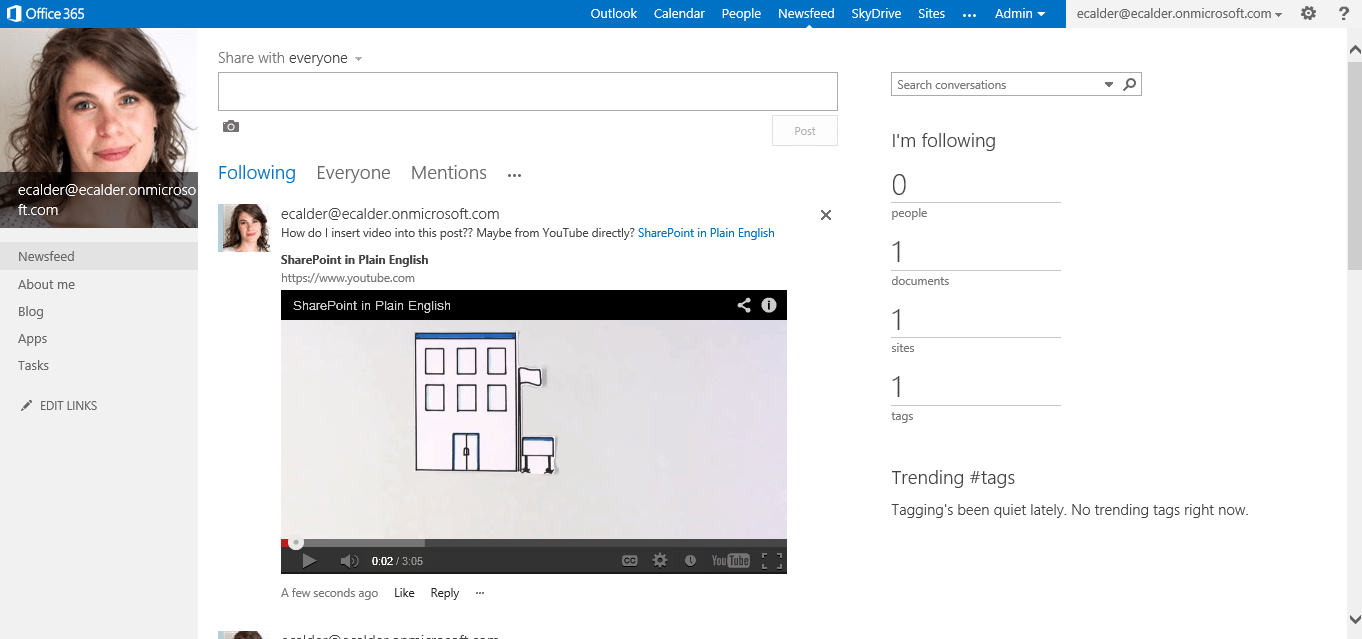Expand the search conversations scope dropdown
1362x639 pixels.
coord(1109,85)
